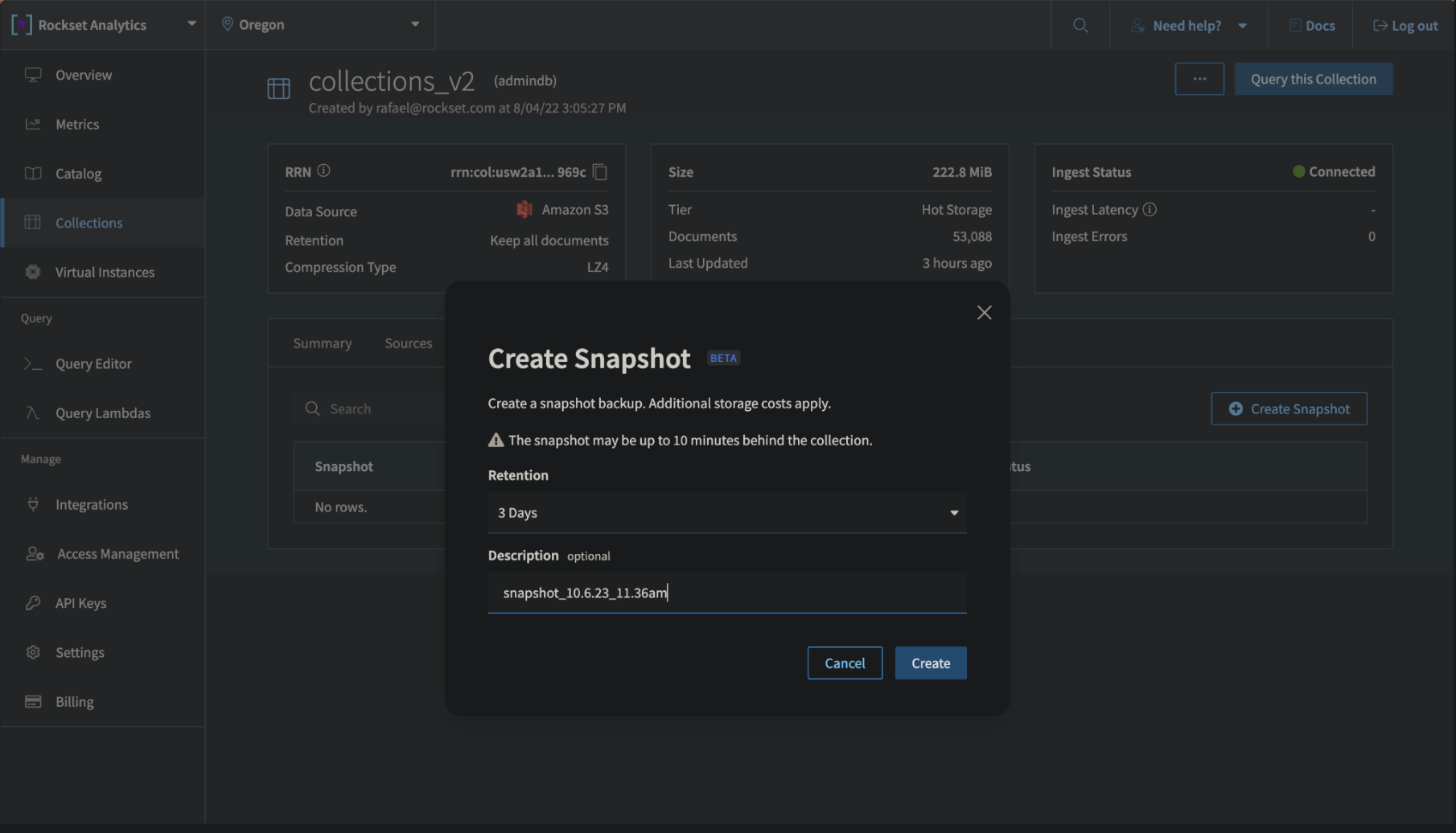The image size is (1456, 833).
Task: Show RRN info tooltip icon
Action: point(323,170)
